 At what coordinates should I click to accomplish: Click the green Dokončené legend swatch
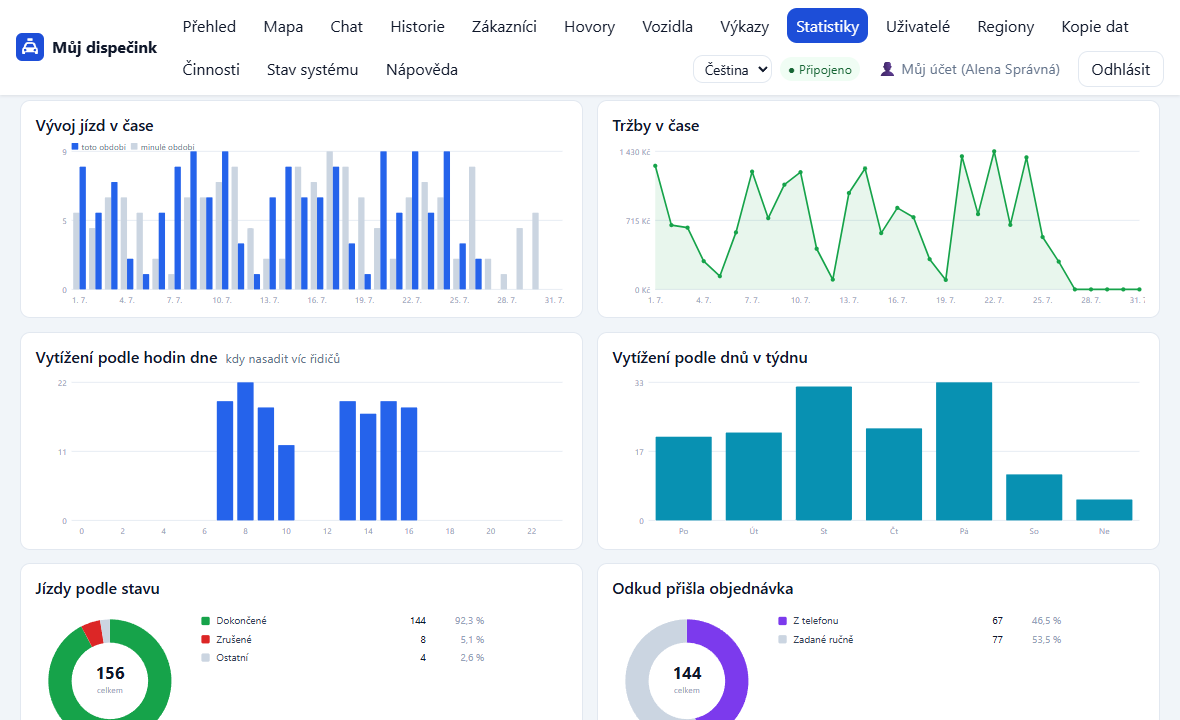coord(205,621)
